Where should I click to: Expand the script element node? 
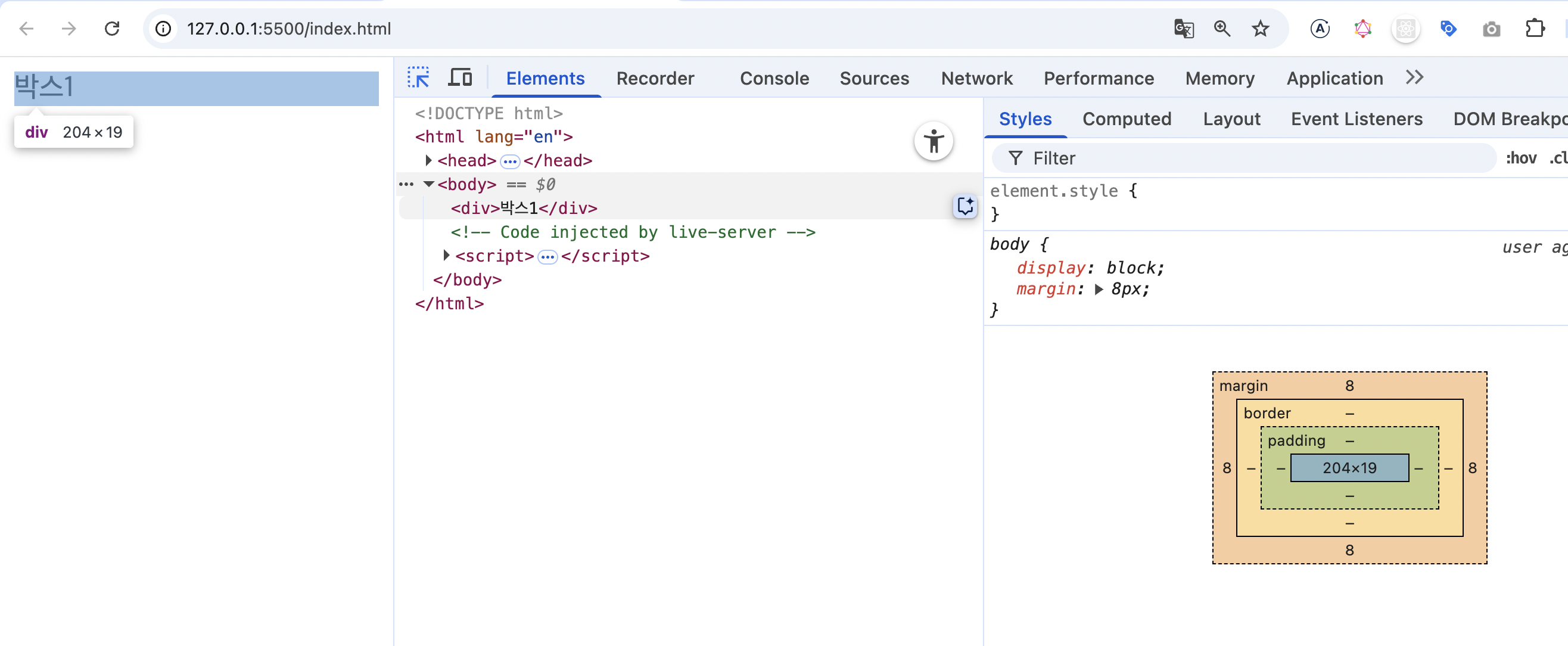coord(446,256)
